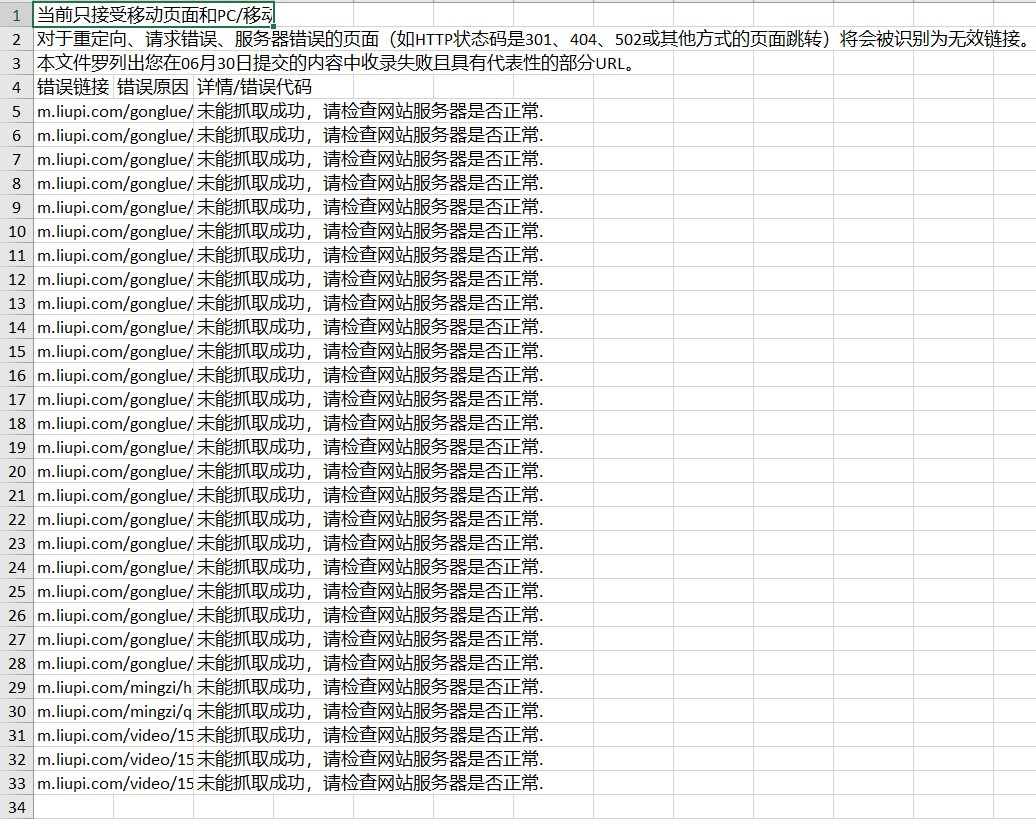Viewport: 1036px width, 819px height.
Task: Click m.liupi.com/video/15 cell in row 33
Action: [114, 783]
